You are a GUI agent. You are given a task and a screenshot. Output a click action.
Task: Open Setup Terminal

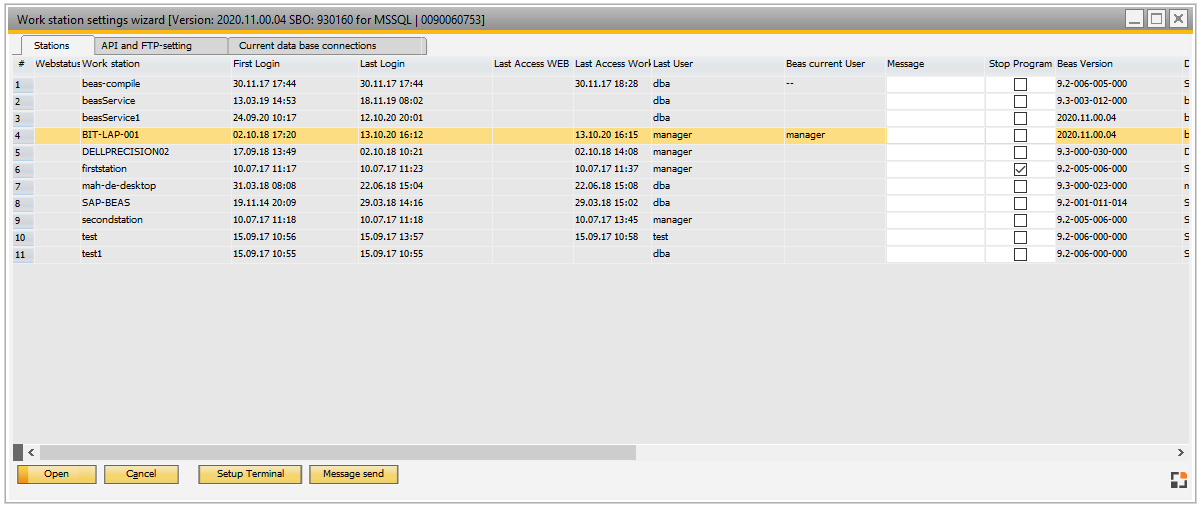[250, 474]
